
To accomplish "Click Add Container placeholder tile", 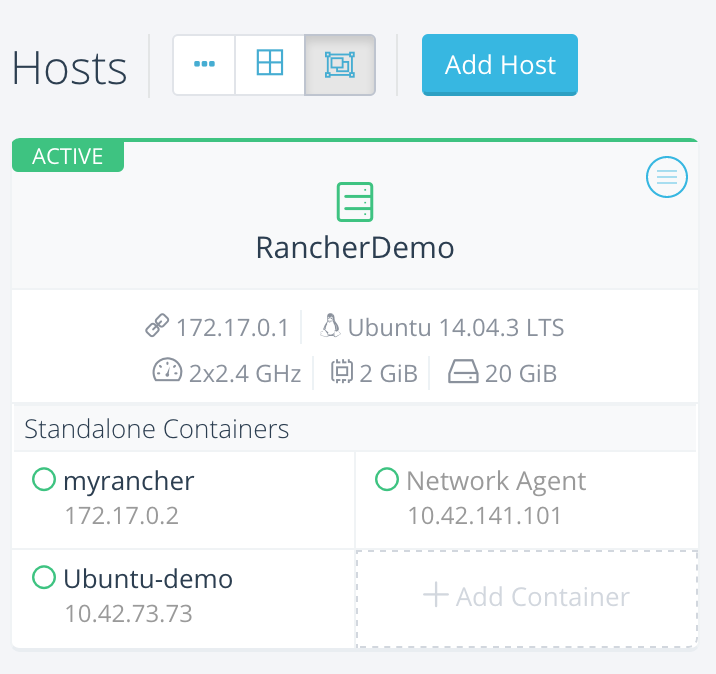I will 527,597.
